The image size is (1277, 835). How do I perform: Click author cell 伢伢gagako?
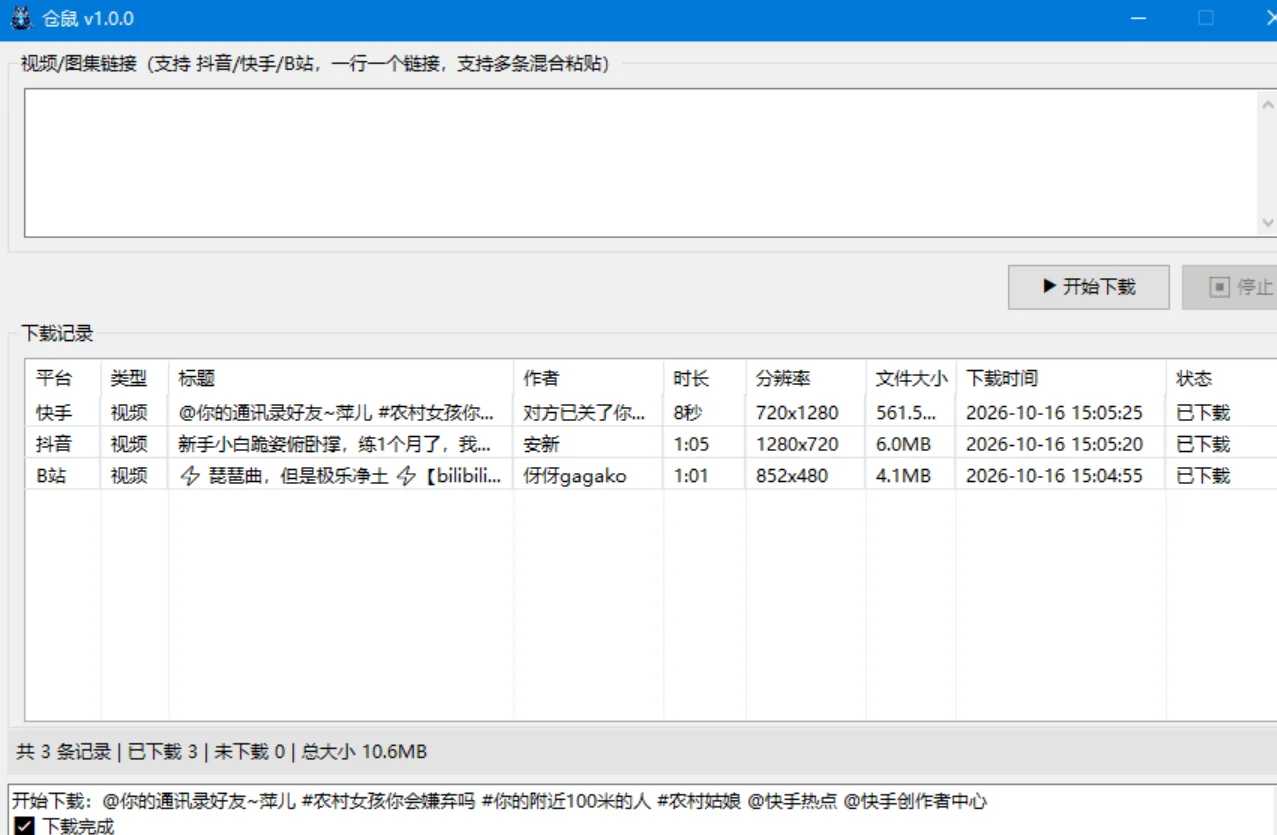tap(574, 476)
